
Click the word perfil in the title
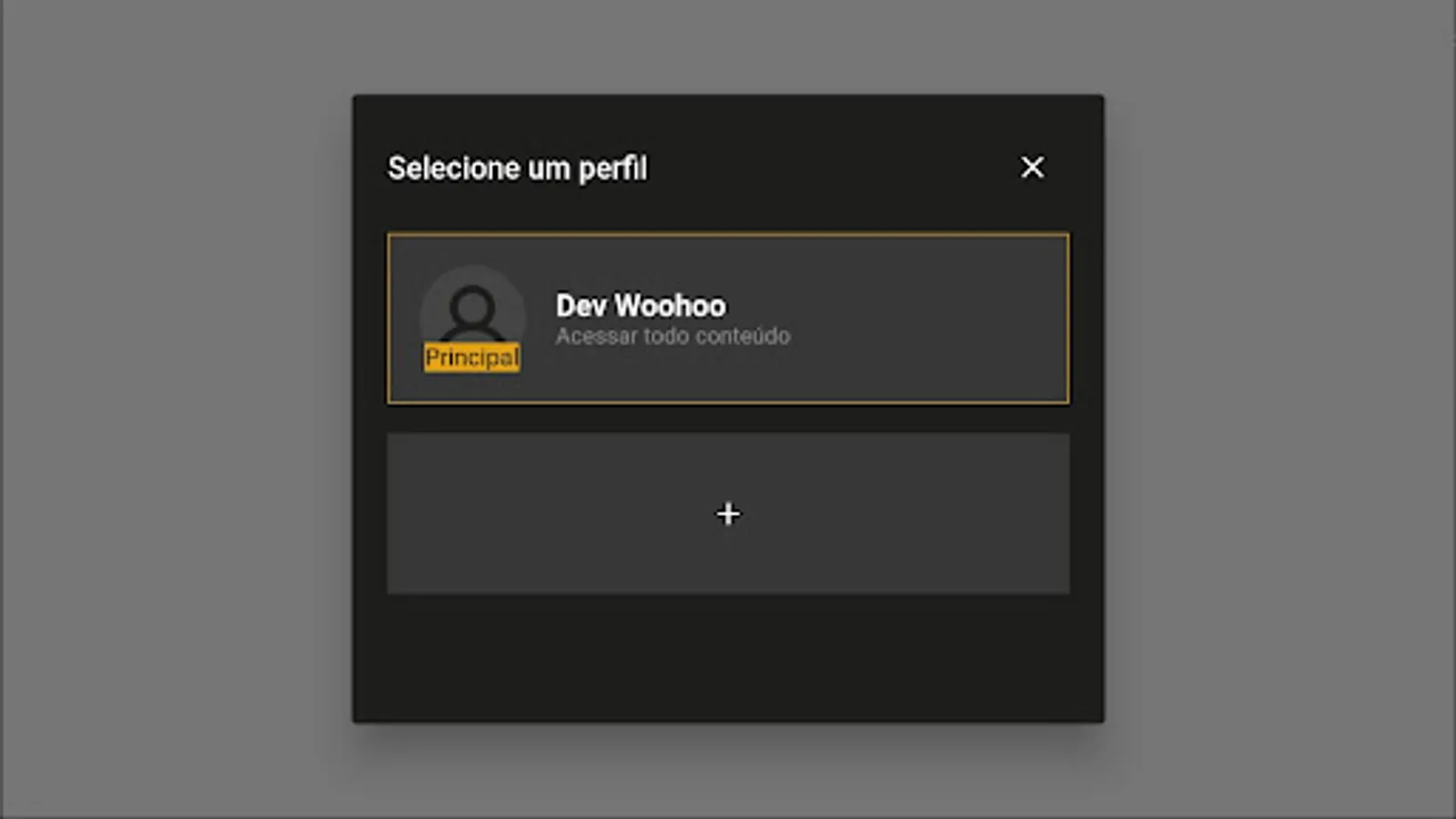click(x=613, y=168)
